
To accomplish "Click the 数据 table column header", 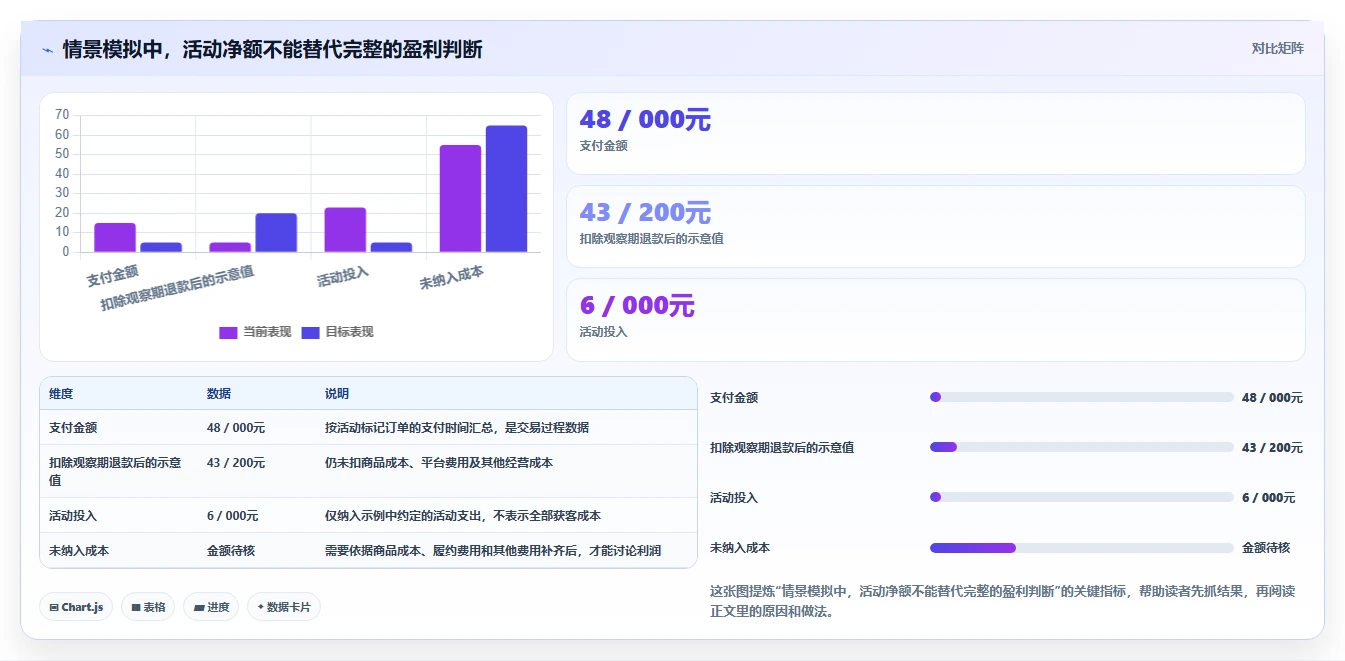I will tap(219, 394).
